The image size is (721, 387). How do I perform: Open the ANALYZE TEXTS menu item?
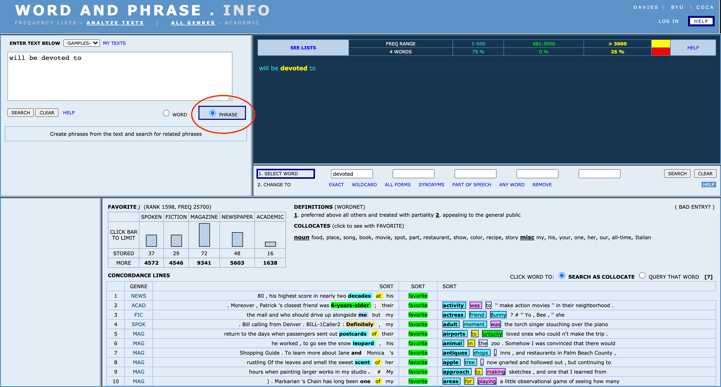(115, 23)
